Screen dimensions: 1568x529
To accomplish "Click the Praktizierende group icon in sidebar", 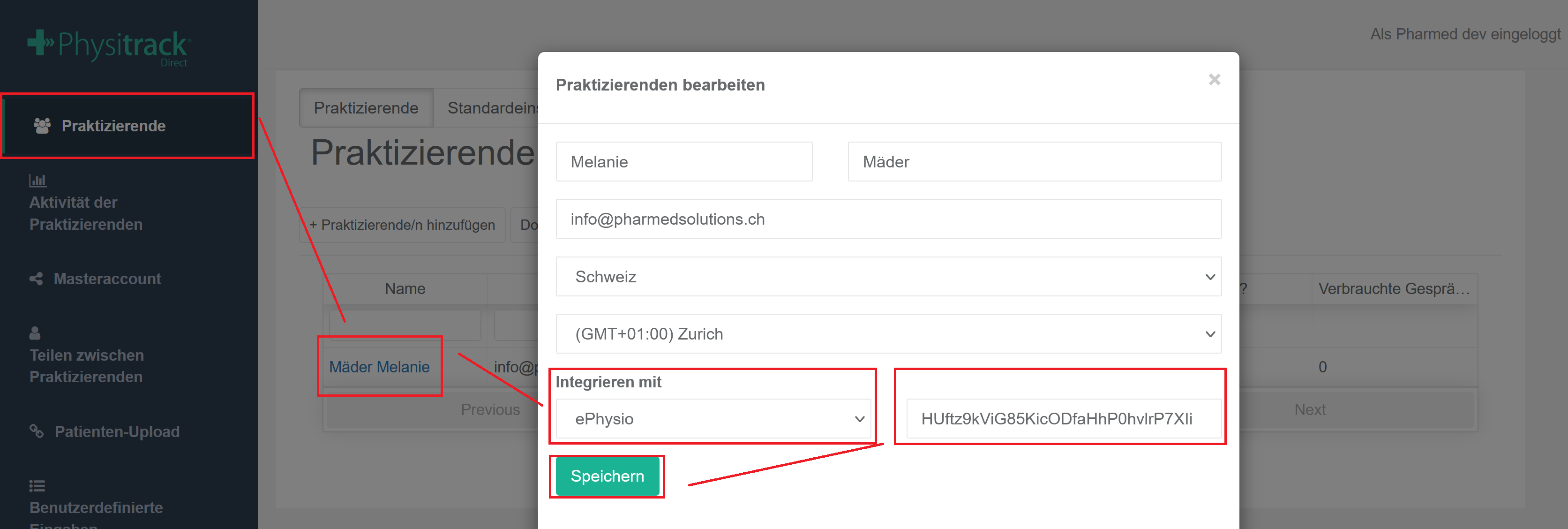I will tap(42, 126).
